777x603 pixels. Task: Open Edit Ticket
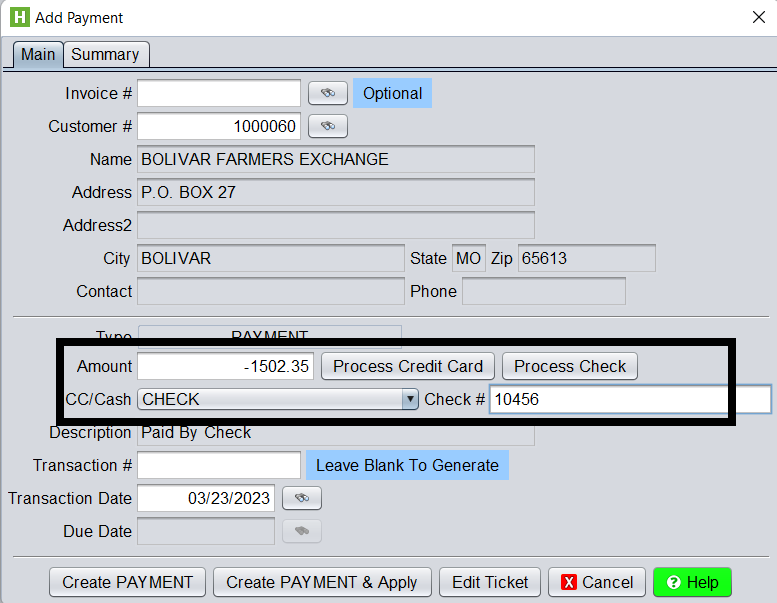click(x=490, y=582)
